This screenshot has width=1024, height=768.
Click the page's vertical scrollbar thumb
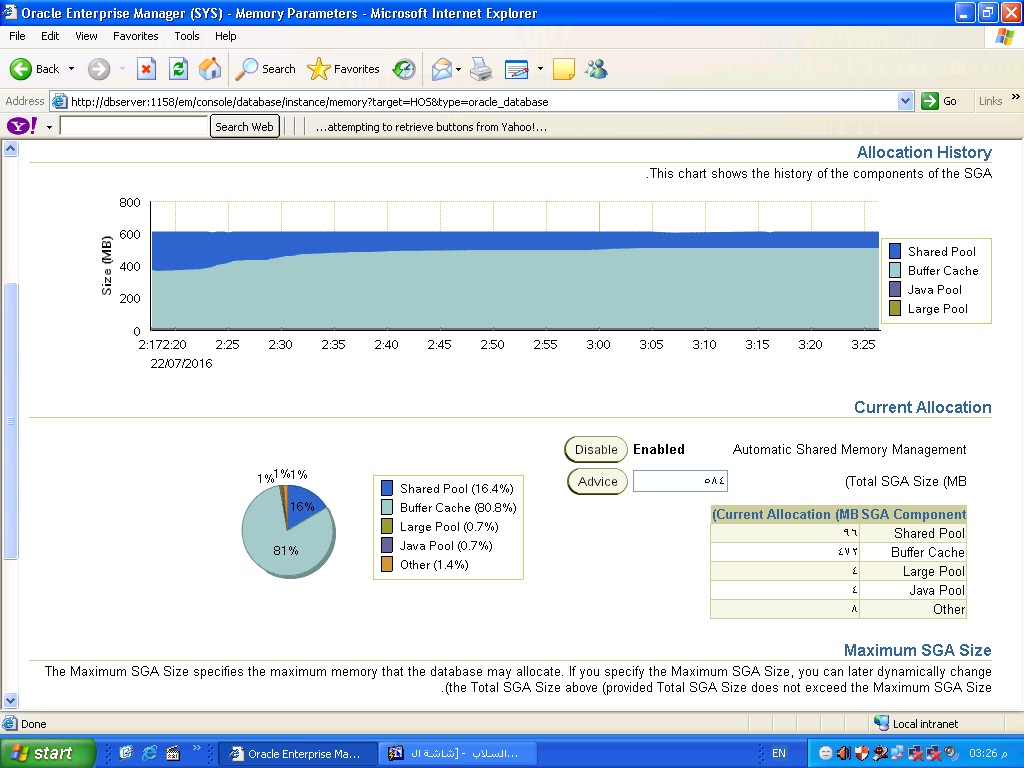click(x=11, y=420)
